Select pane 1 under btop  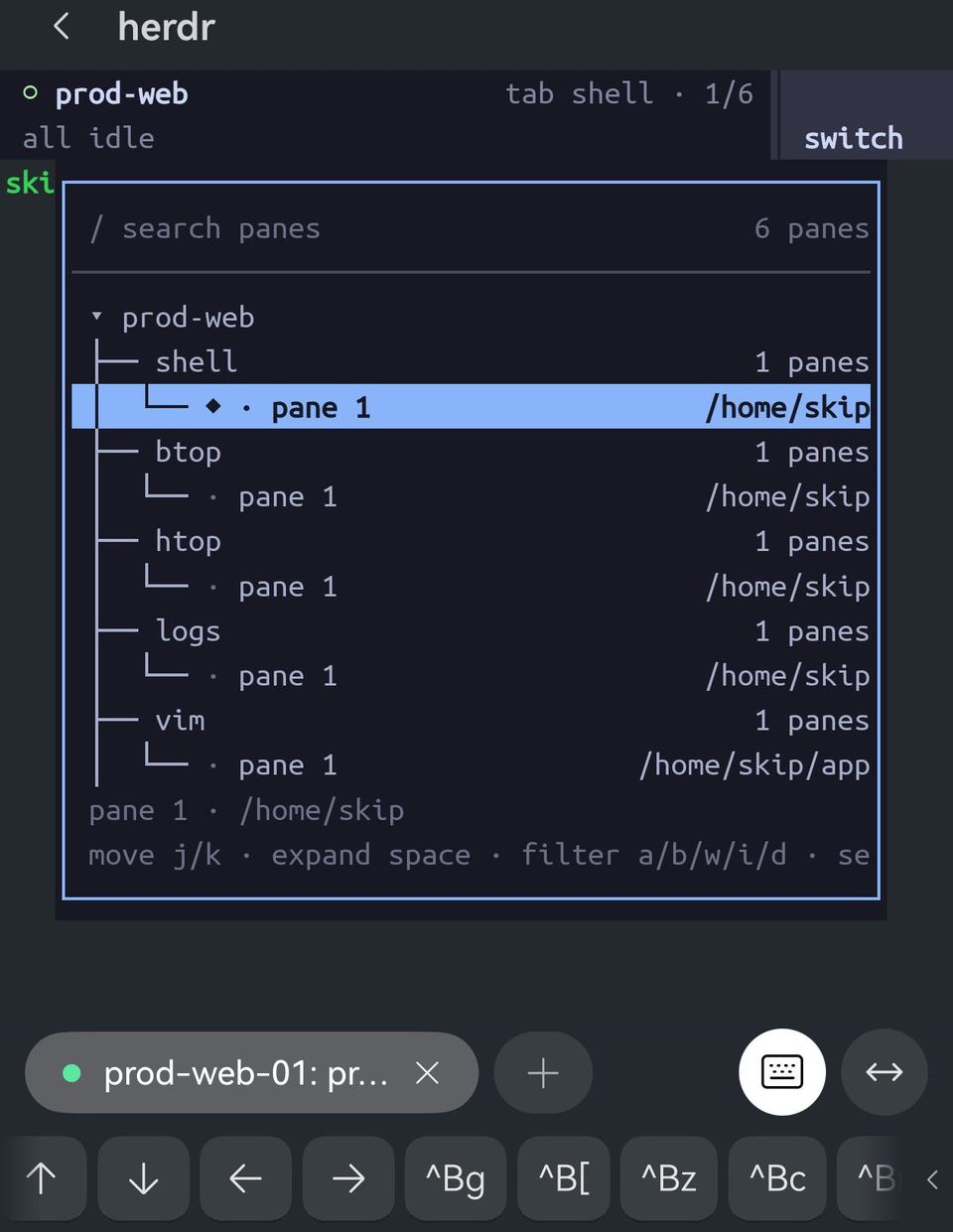pos(472,496)
